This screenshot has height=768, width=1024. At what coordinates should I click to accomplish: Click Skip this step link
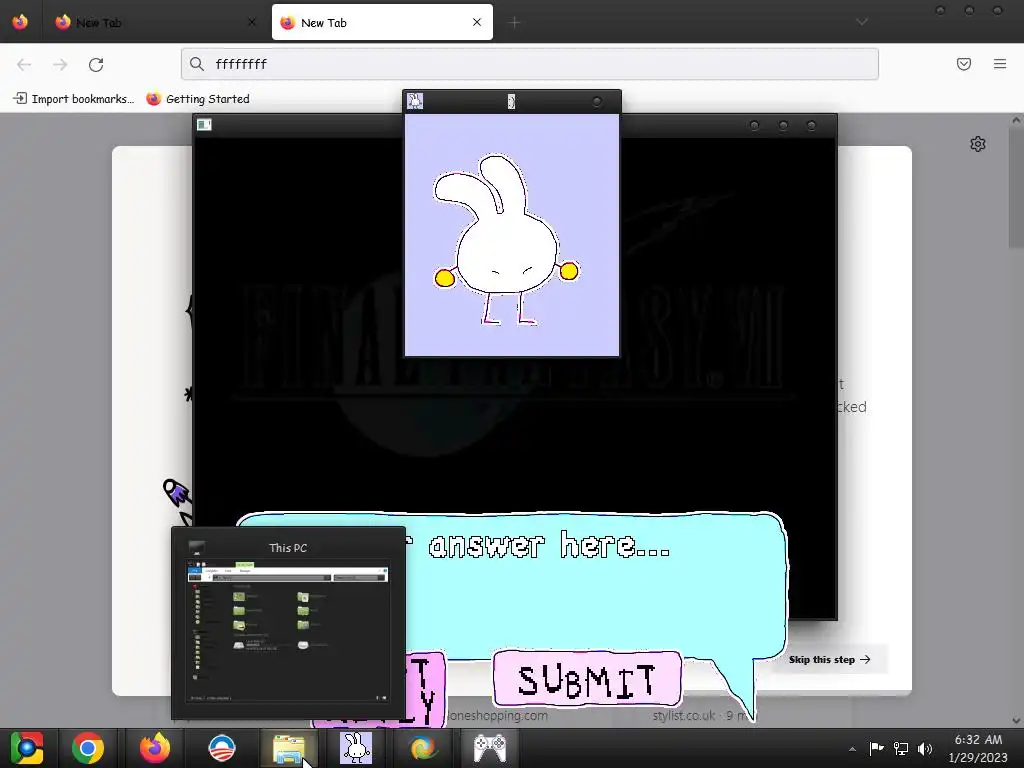point(829,660)
